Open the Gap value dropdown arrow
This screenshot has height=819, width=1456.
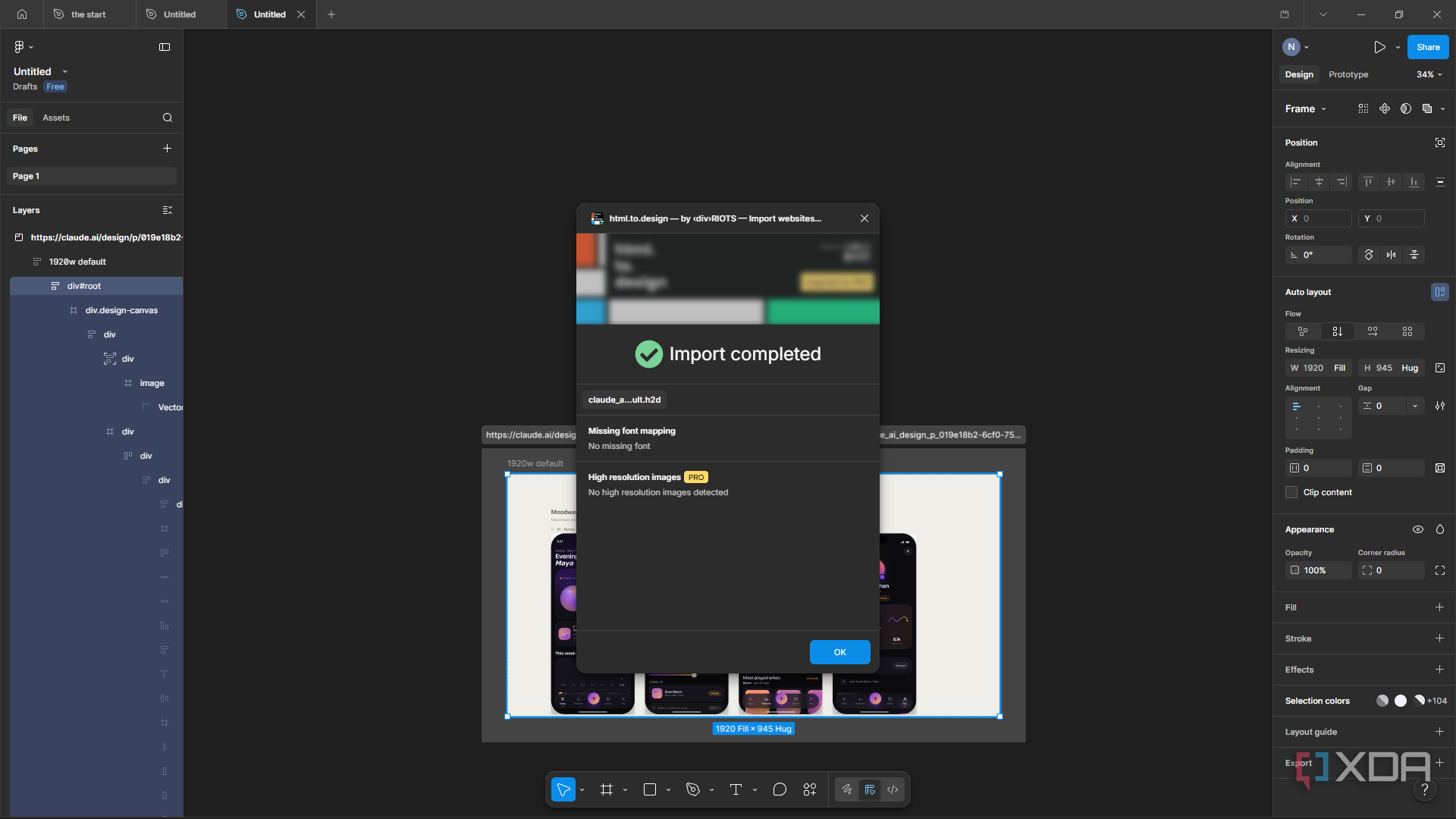point(1415,406)
